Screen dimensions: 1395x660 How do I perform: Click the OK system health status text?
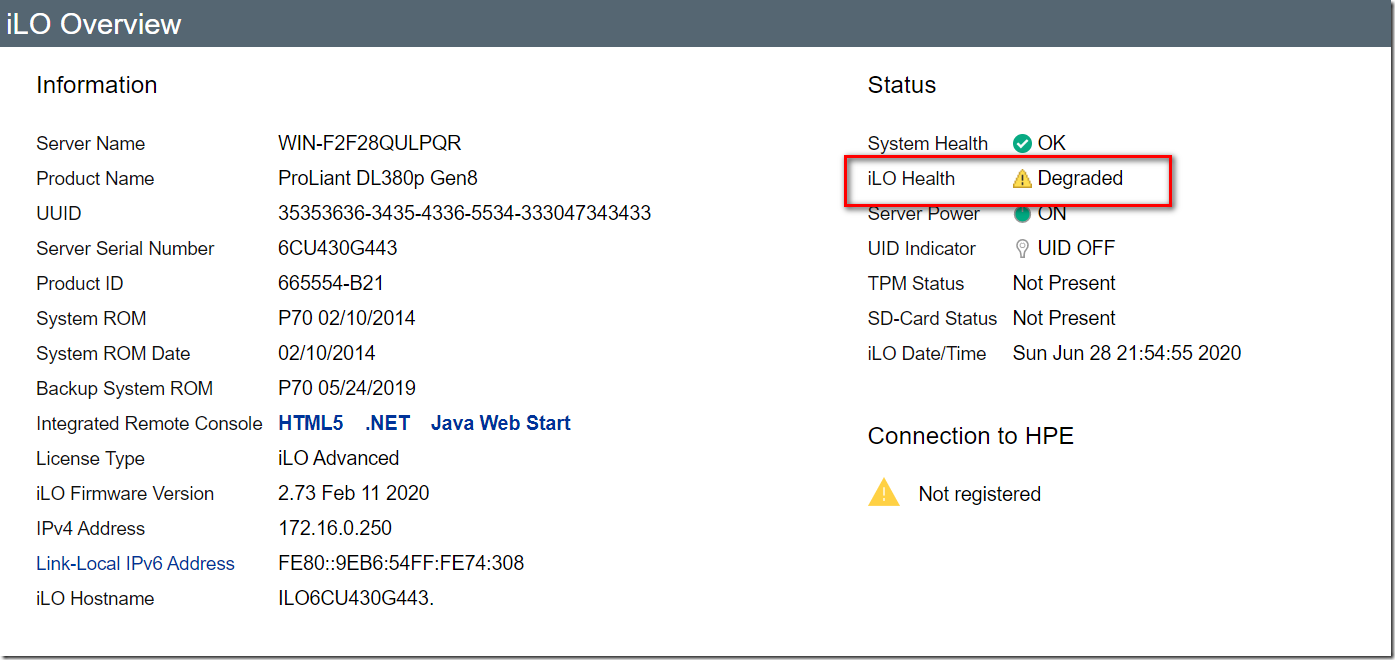(x=1052, y=143)
